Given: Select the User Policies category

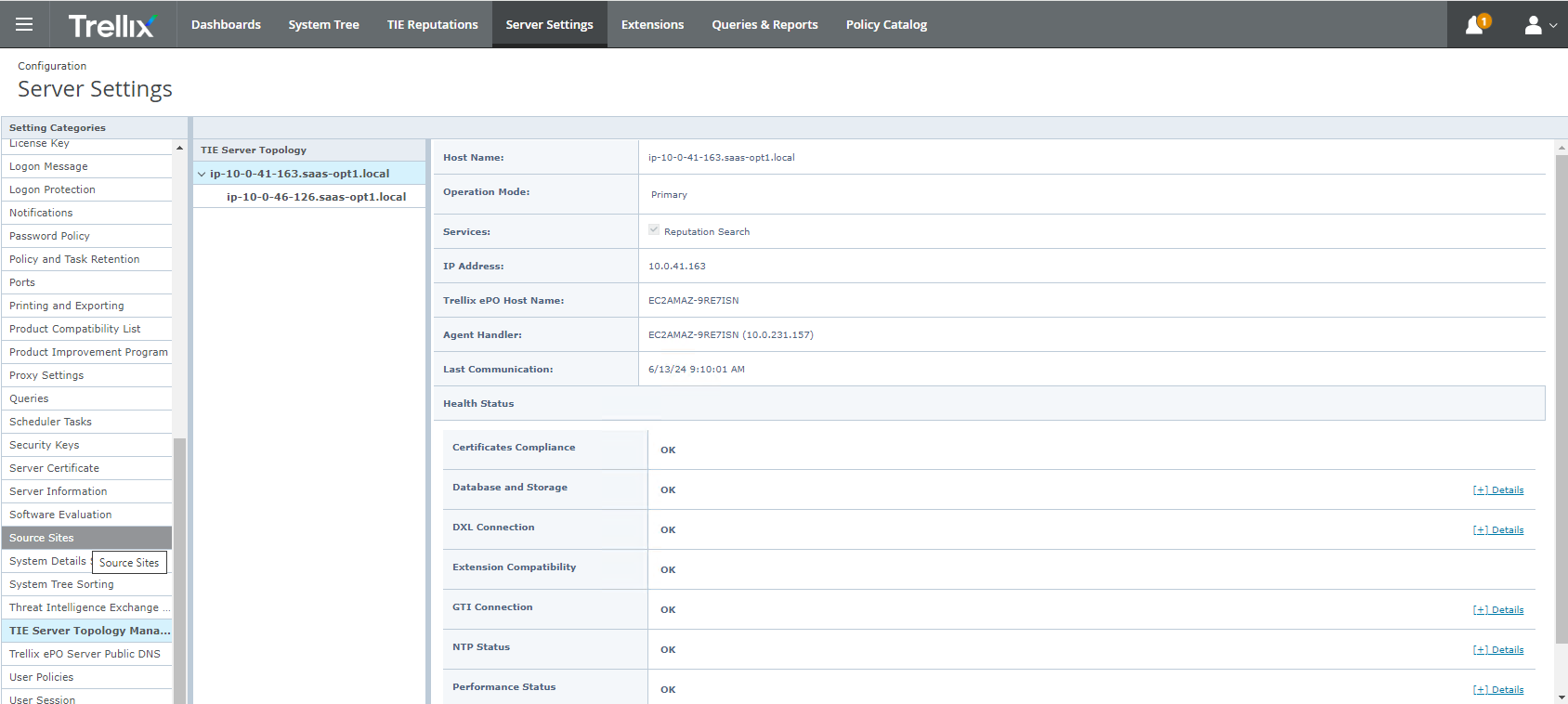Looking at the screenshot, I should (x=86, y=677).
